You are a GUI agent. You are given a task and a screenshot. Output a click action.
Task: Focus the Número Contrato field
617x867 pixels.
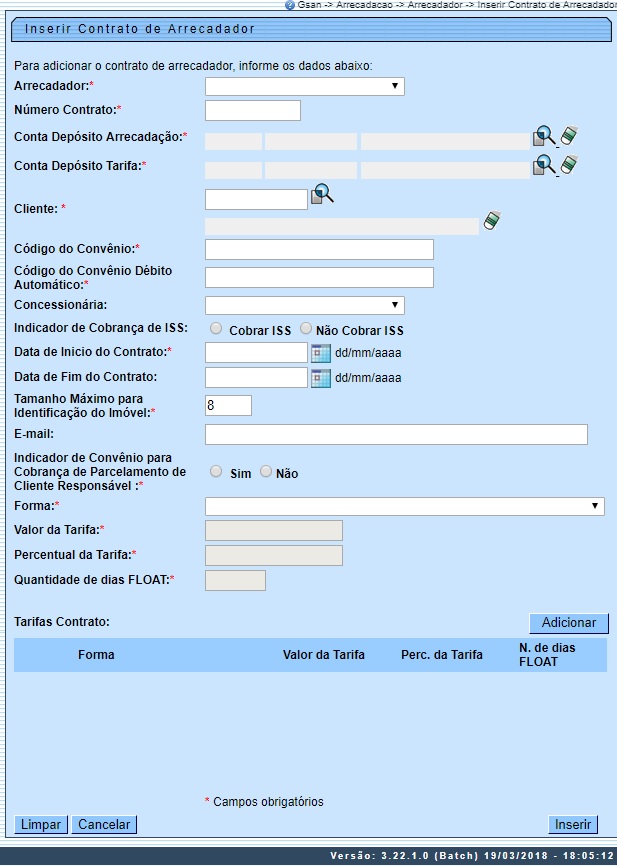click(253, 110)
